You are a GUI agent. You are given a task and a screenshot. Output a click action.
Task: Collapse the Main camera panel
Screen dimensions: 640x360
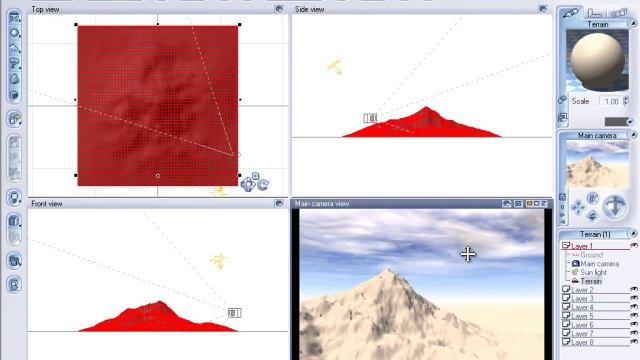(x=633, y=135)
